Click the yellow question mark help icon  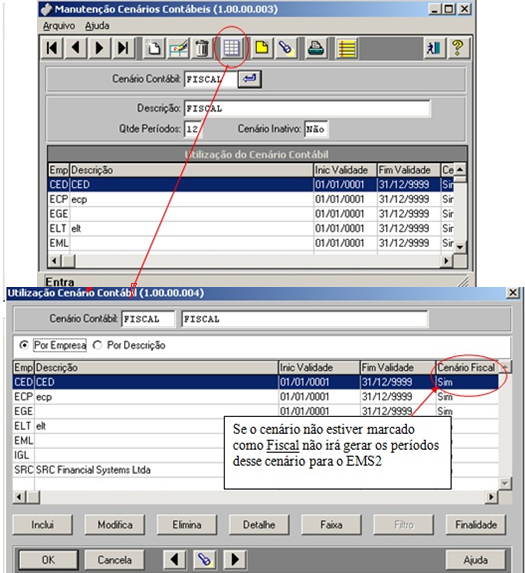(x=458, y=48)
